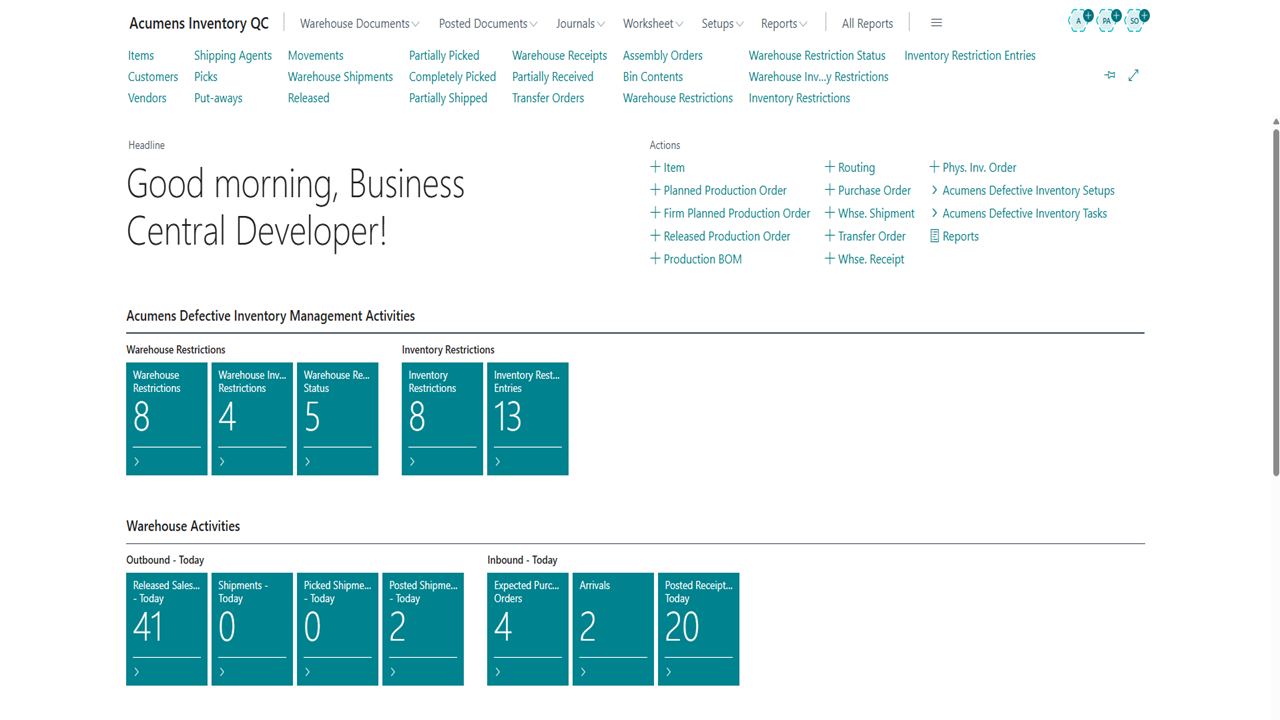Open the Posted Documents dropdown

[488, 24]
